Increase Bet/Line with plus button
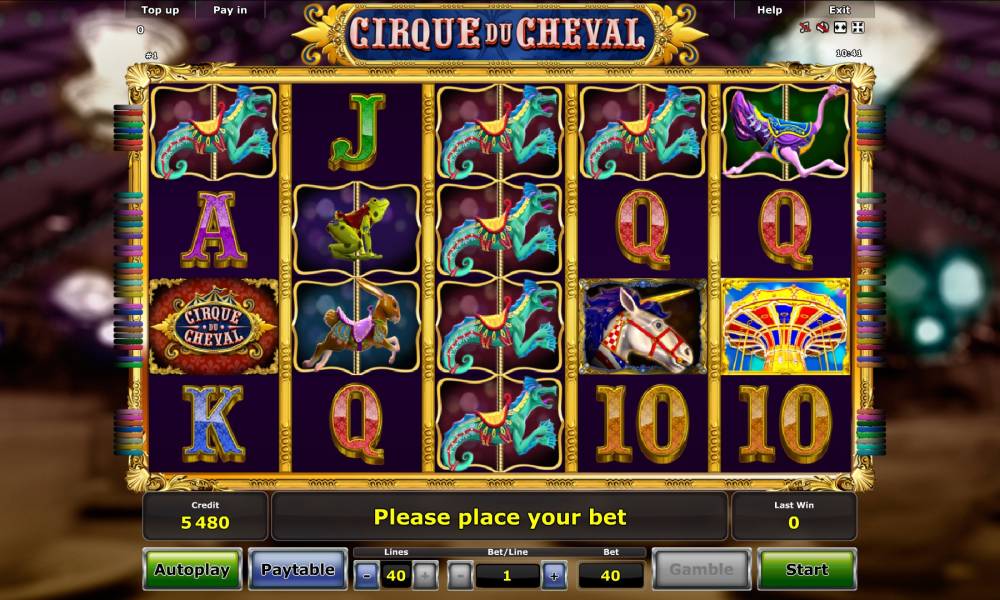1000x600 pixels. click(x=554, y=576)
